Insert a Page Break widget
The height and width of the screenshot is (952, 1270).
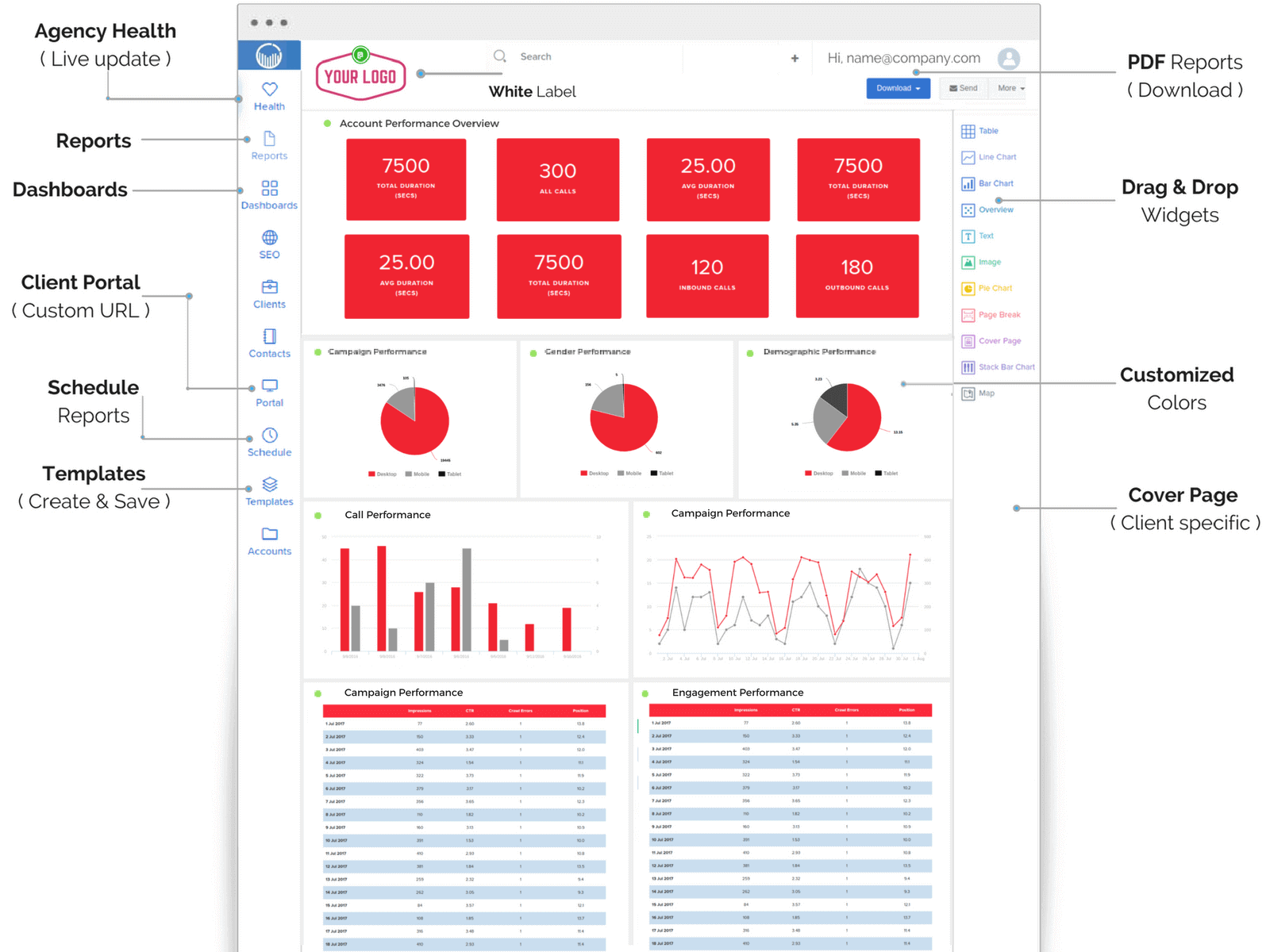tap(993, 314)
